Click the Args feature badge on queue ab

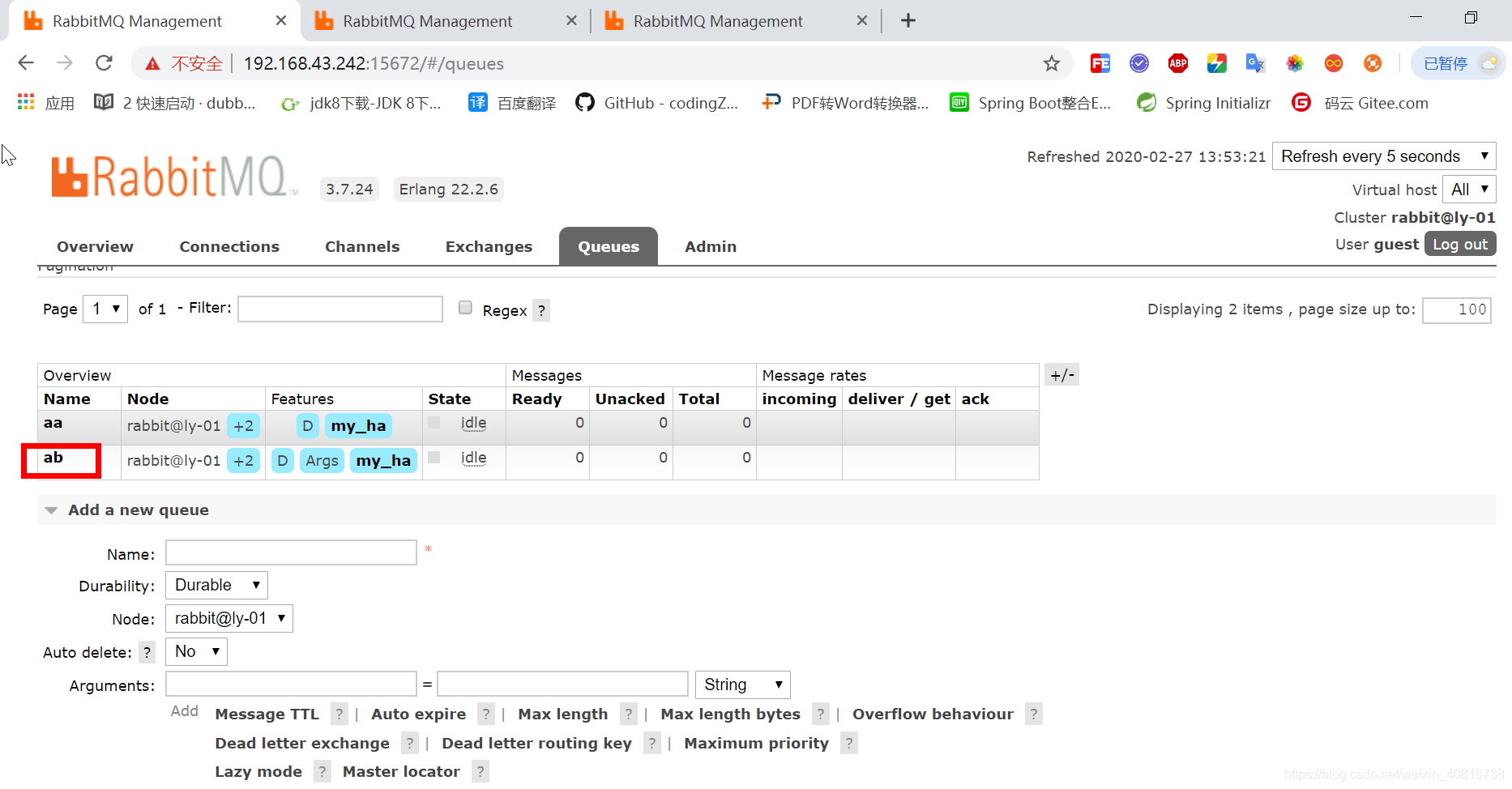pos(322,460)
